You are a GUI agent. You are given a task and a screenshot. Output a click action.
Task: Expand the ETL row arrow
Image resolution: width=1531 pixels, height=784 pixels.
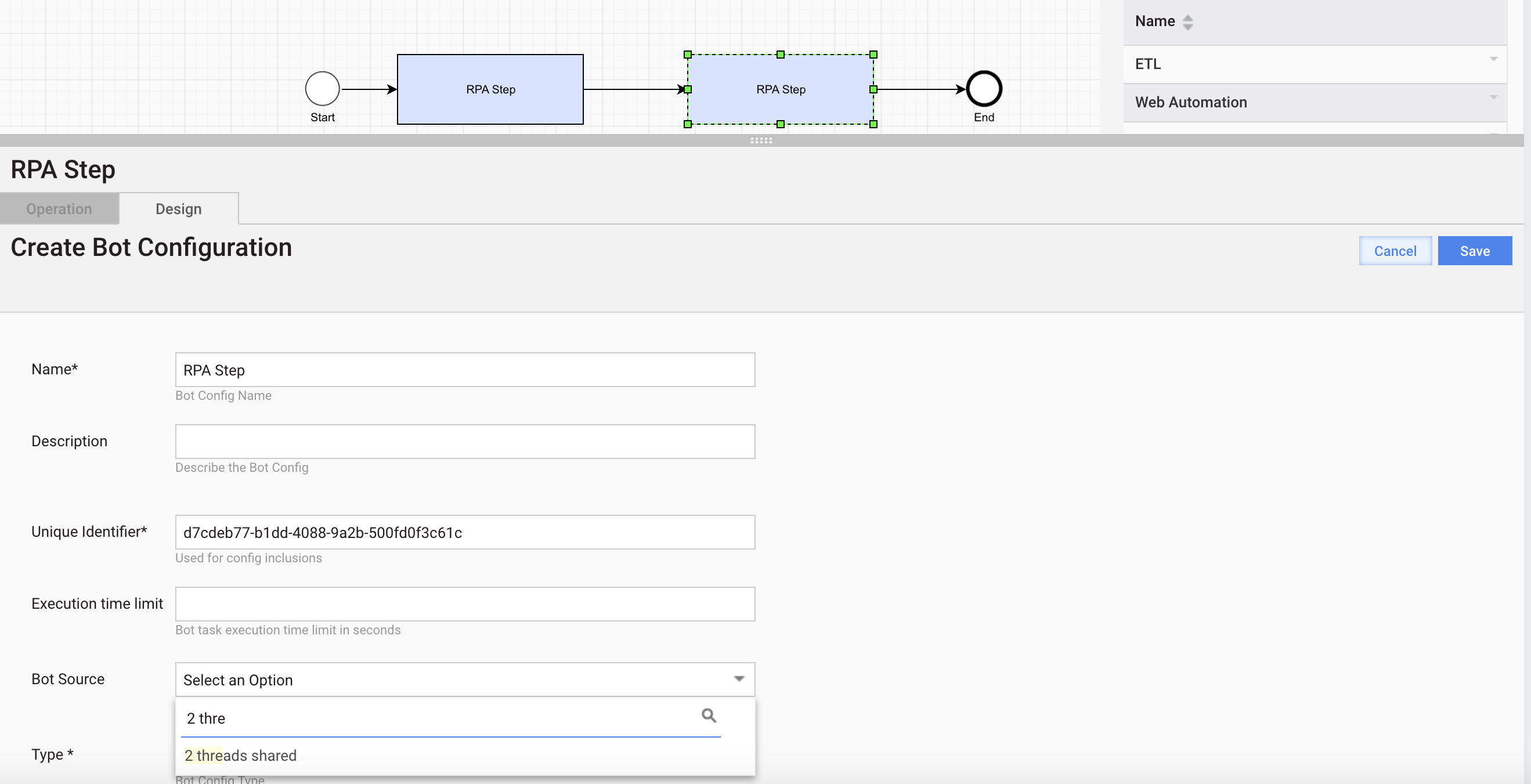1493,59
